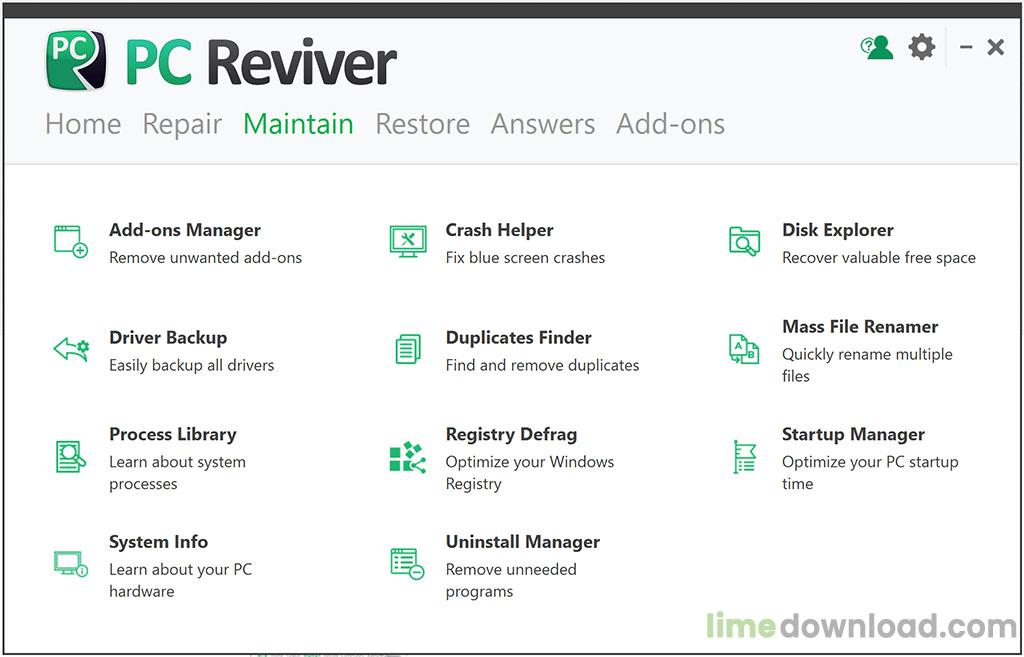Select the Uninstall Manager icon
Screen dimensions: 1024x657
tap(406, 562)
